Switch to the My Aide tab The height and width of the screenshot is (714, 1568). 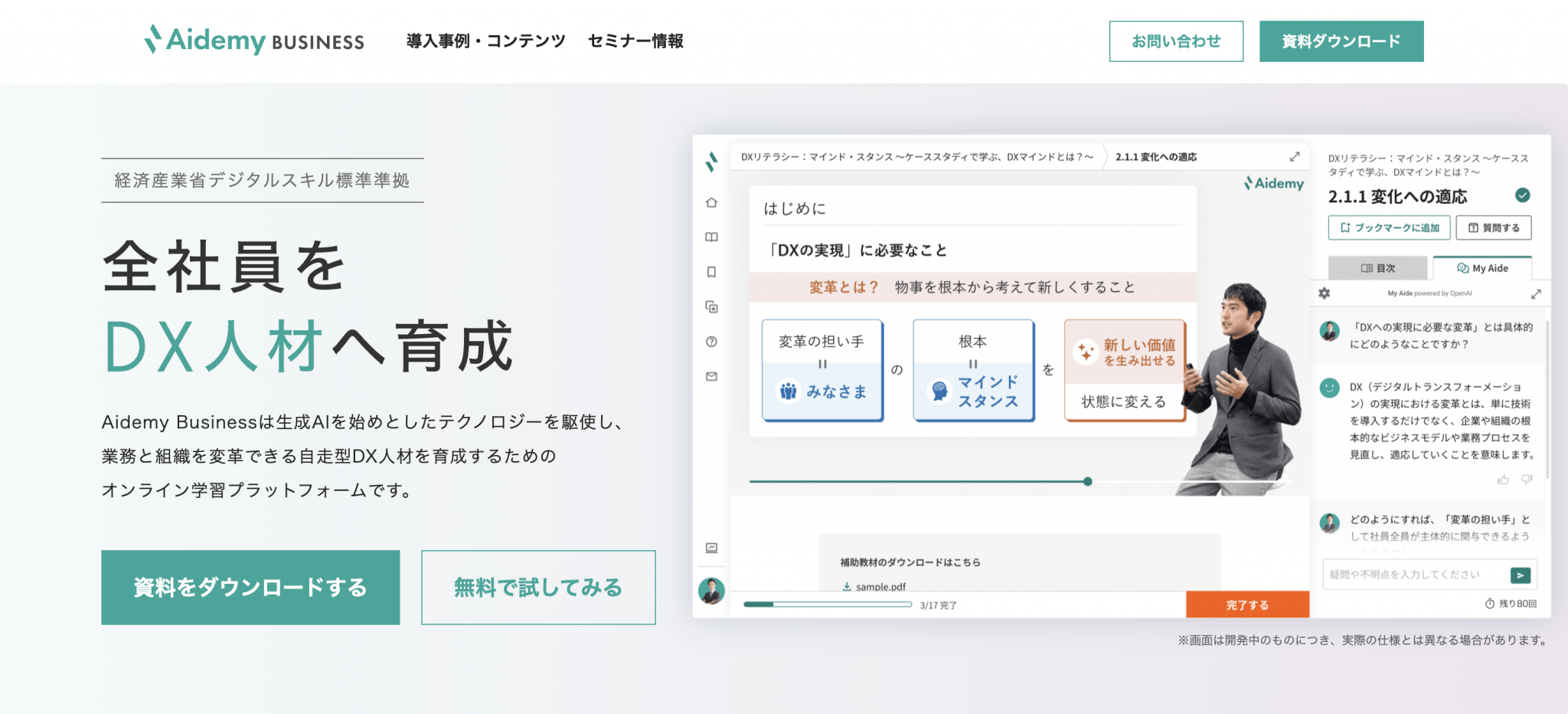tap(1483, 267)
